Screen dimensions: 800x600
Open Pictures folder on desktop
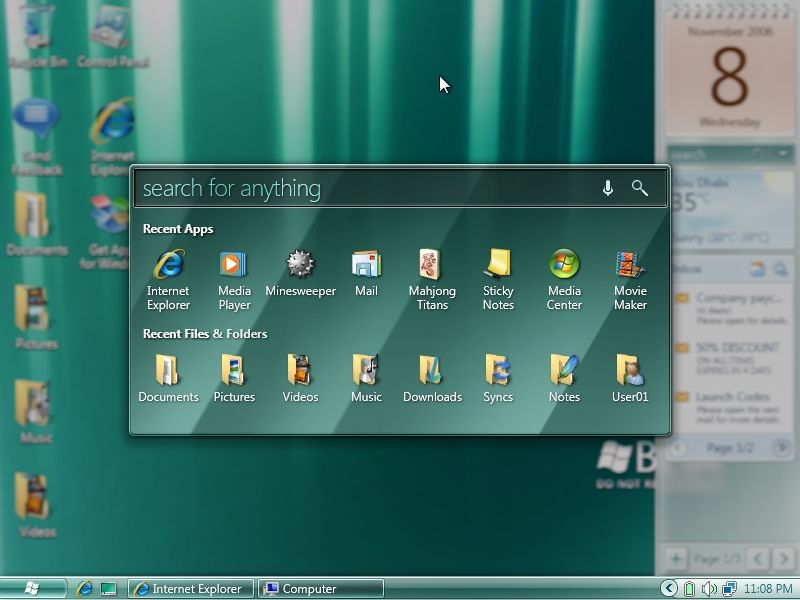click(x=36, y=317)
